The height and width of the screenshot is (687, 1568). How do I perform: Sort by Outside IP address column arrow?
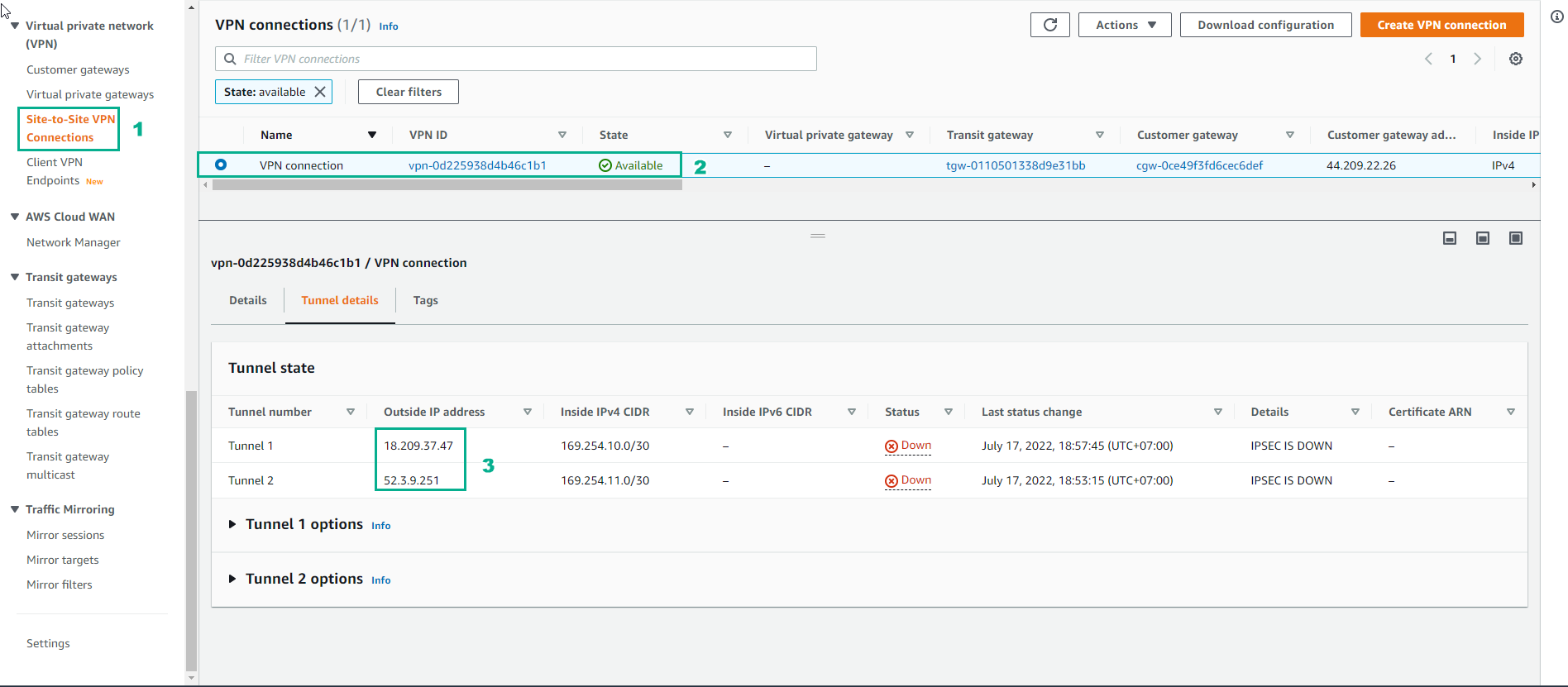point(528,412)
